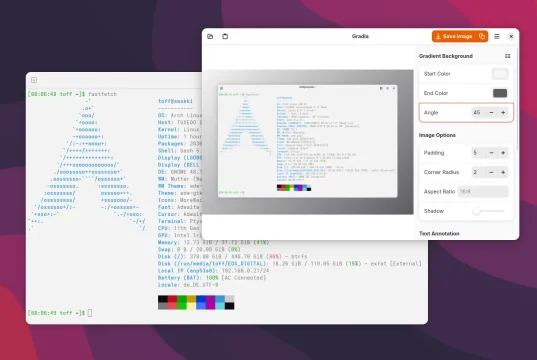Screen dimensions: 537x360
Task: Click the 'toff@smokki' text in terminal
Action: tap(175, 101)
